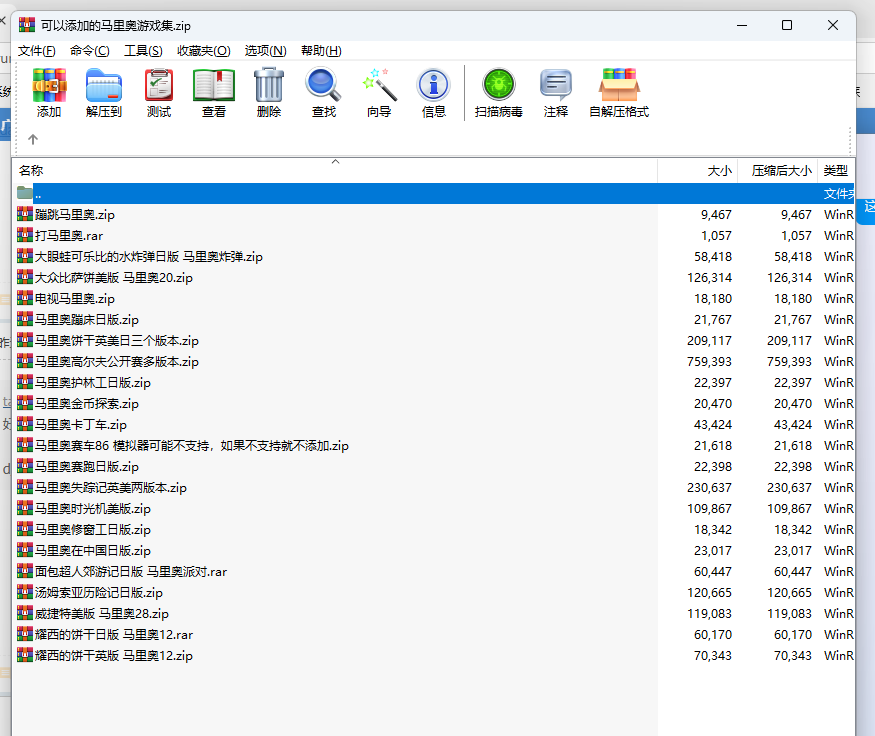
Task: Click the 测试 (Test) toolbar icon
Action: click(159, 92)
